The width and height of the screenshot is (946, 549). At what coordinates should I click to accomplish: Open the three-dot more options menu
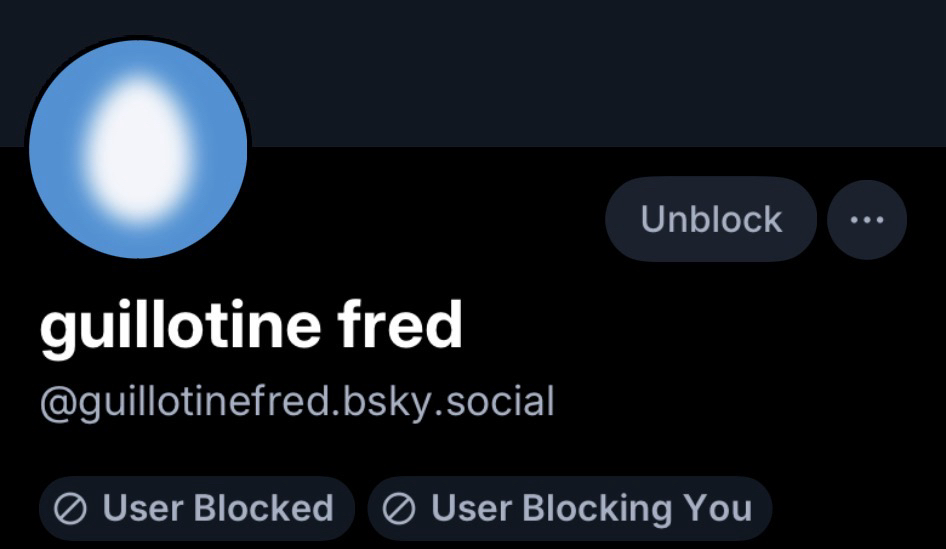click(866, 219)
